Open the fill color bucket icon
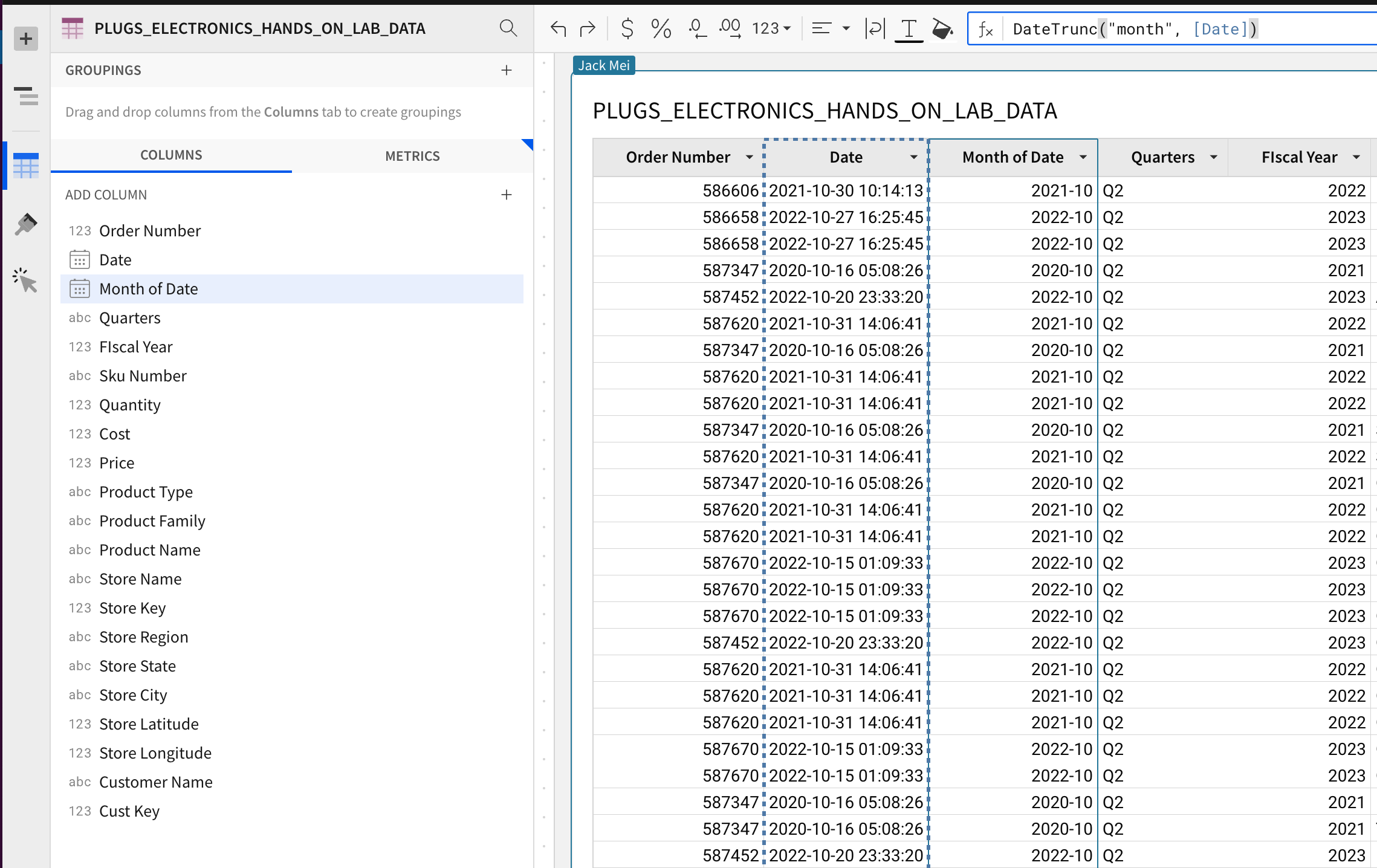The image size is (1377, 868). [942, 28]
